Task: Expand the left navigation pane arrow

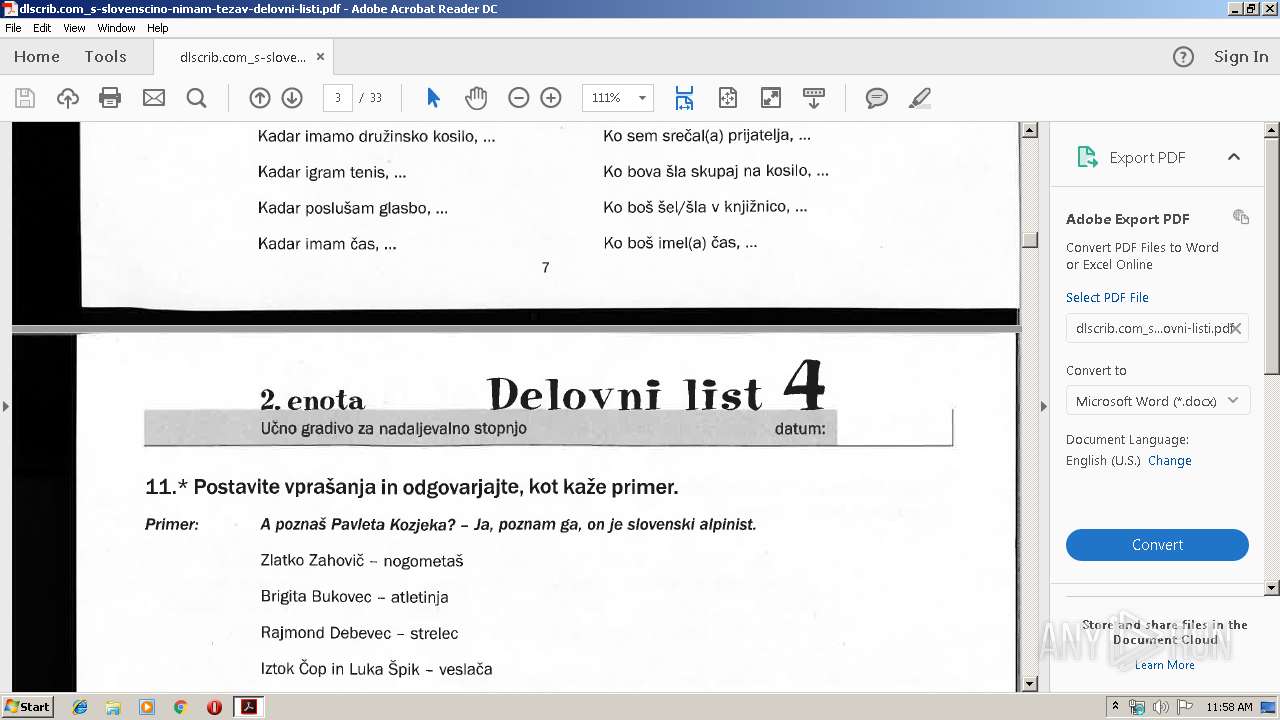Action: point(5,406)
